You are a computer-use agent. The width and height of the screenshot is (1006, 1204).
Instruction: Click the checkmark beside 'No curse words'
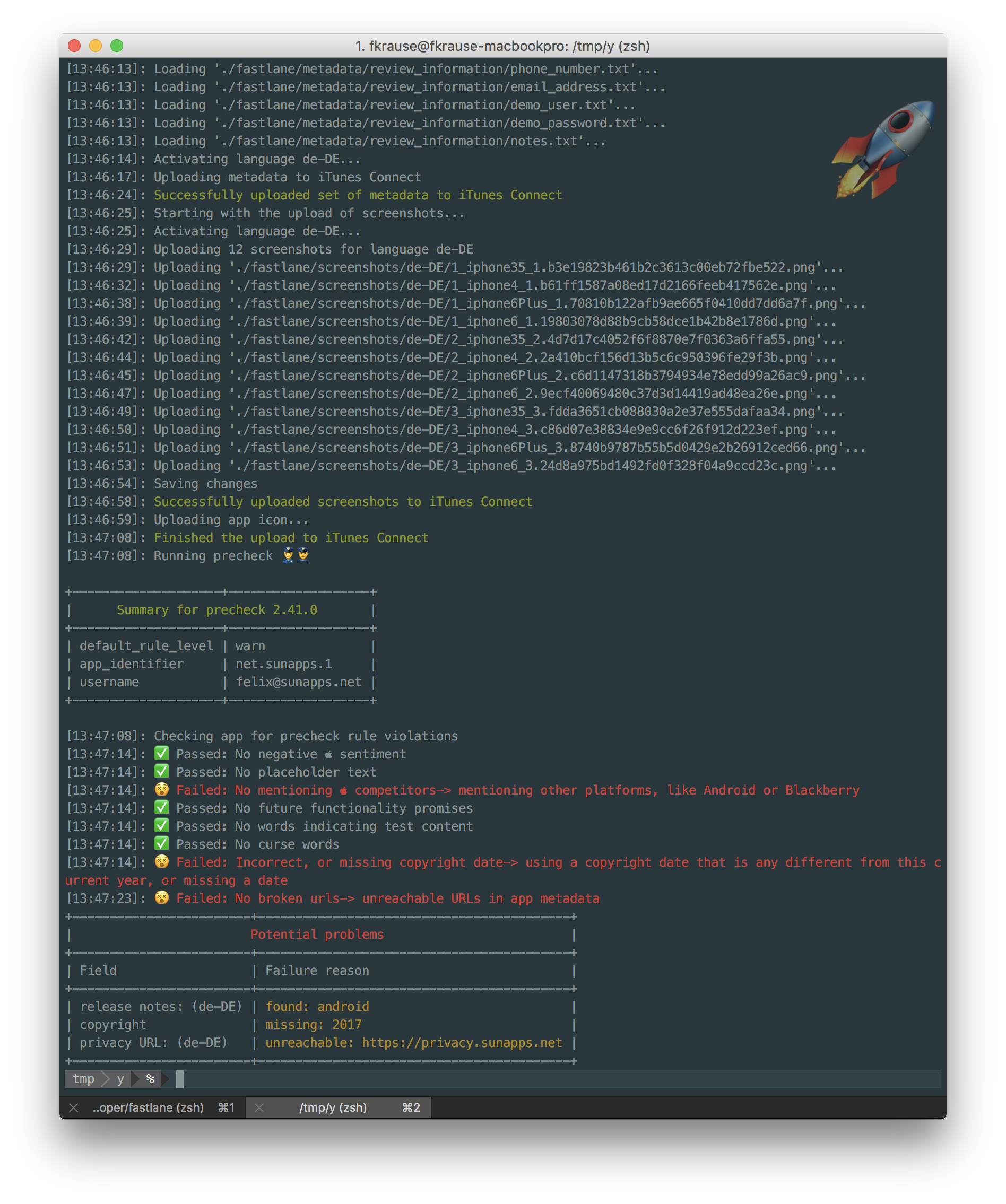click(x=162, y=843)
